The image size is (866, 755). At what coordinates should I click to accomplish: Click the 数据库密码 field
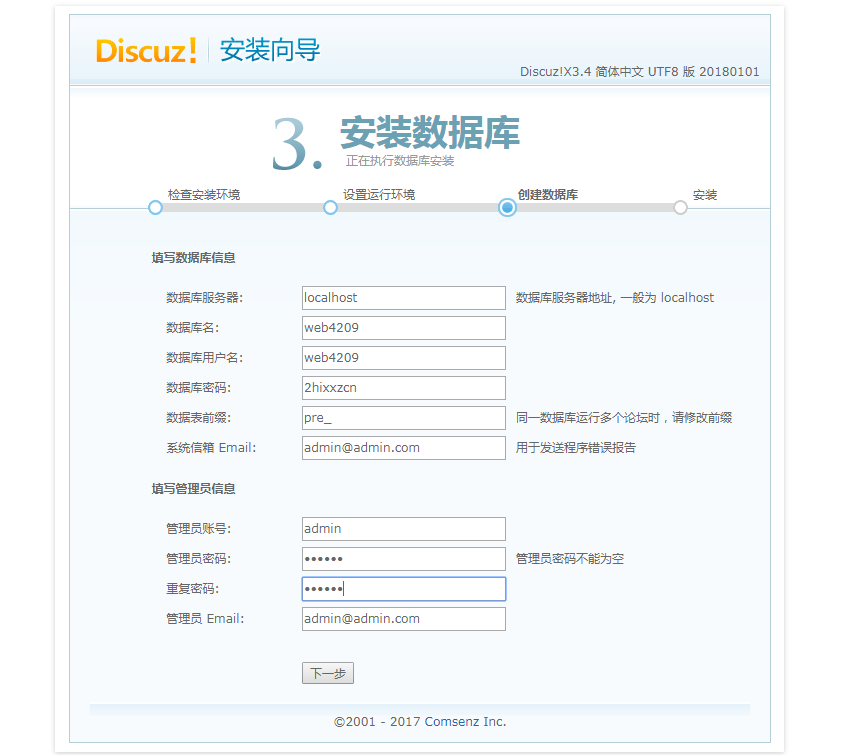point(403,388)
